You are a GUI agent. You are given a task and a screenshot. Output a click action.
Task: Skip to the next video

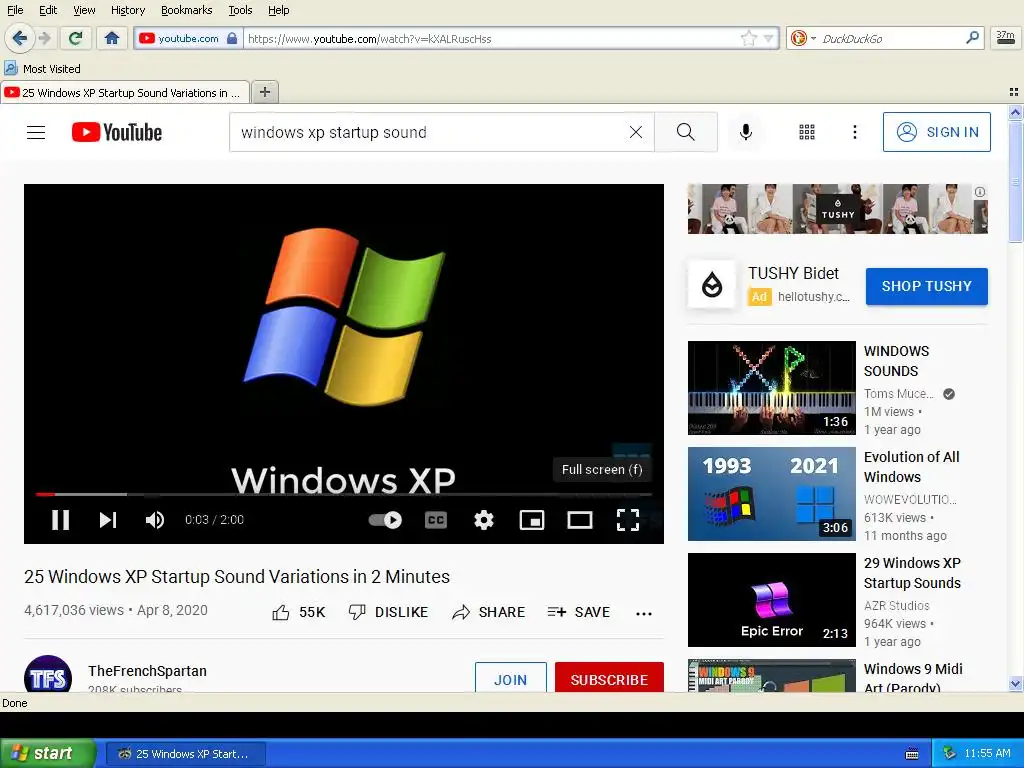pyautogui.click(x=108, y=520)
